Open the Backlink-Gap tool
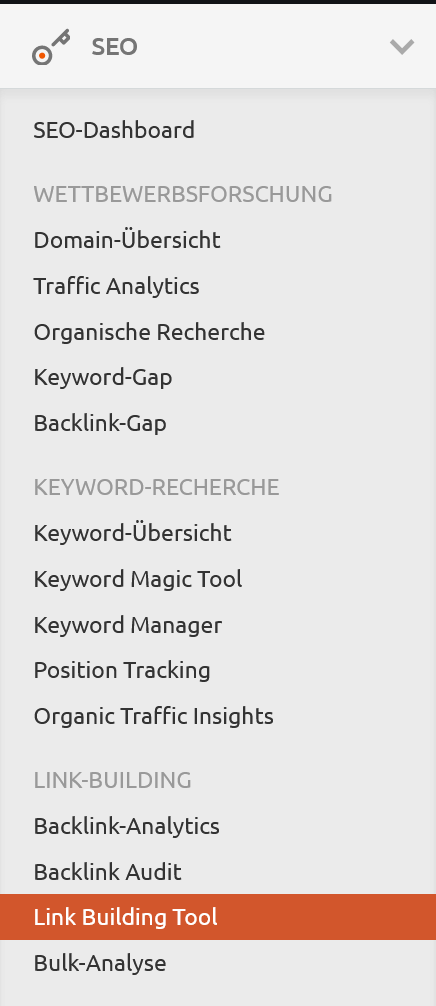436x1006 pixels. (x=100, y=423)
